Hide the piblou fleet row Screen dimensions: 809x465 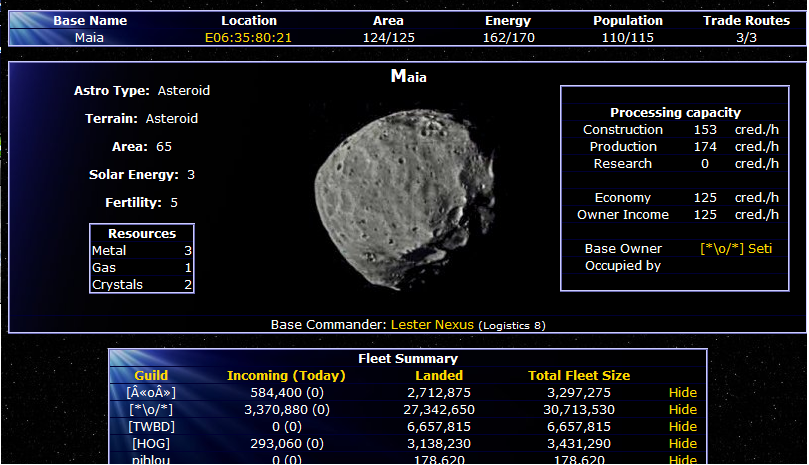click(x=683, y=459)
